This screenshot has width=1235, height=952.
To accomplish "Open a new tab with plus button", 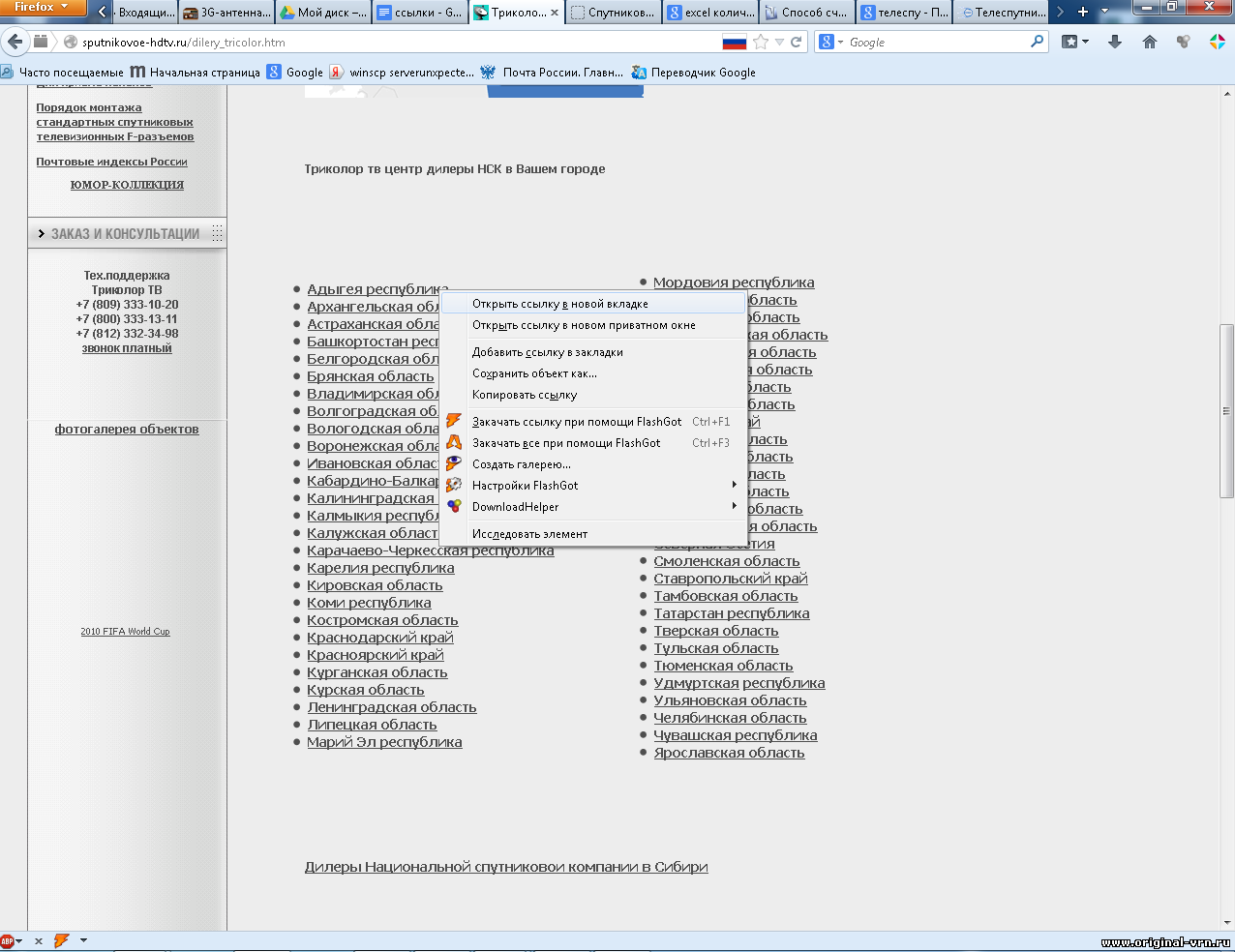I will (1083, 13).
